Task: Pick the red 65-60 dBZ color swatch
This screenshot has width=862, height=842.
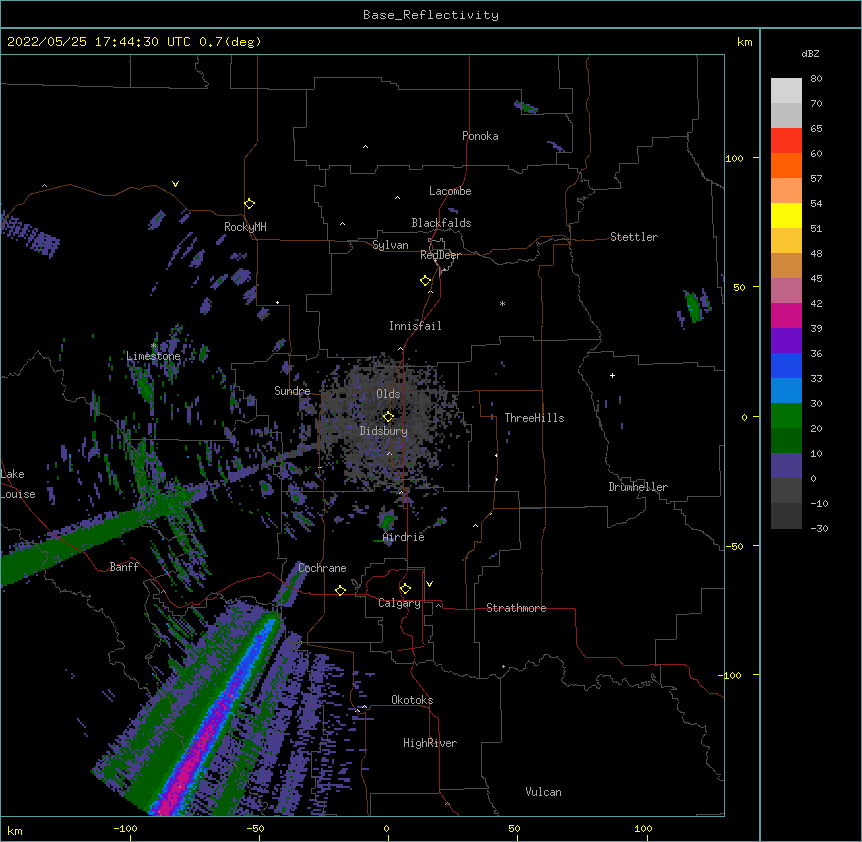Action: tap(786, 140)
